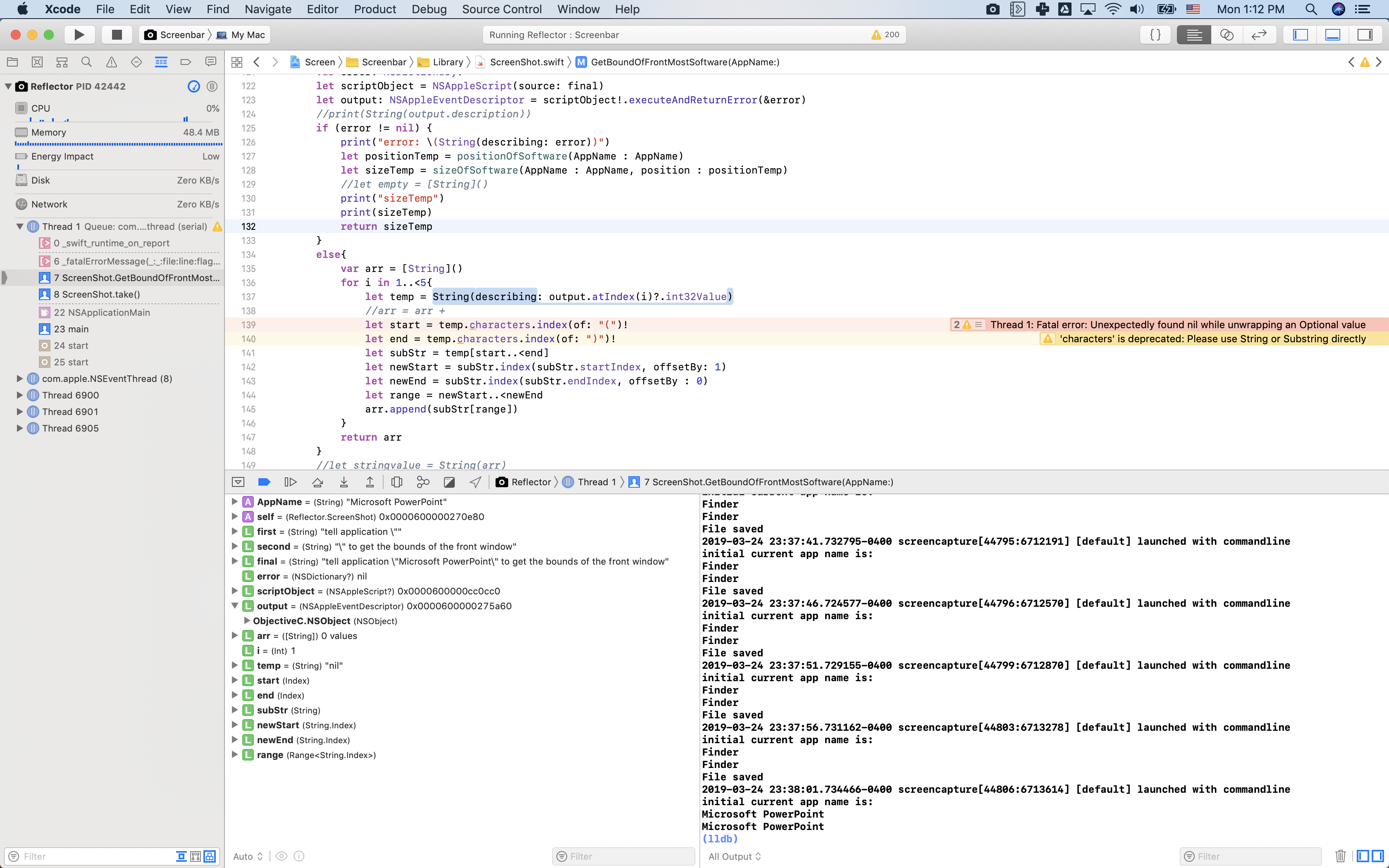Open the Issue navigator warning icon
This screenshot has height=868, width=1389.
tap(111, 62)
